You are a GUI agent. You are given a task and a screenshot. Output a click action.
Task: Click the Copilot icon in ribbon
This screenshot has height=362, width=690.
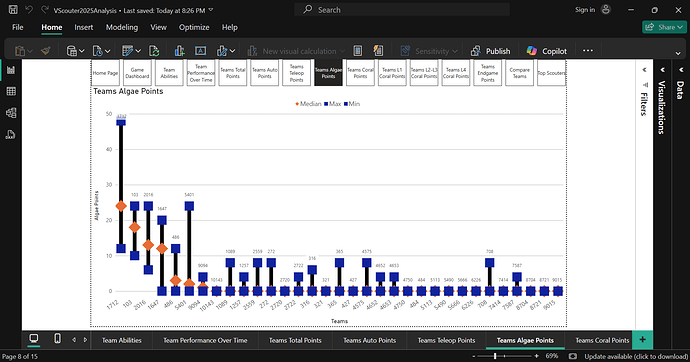point(532,51)
